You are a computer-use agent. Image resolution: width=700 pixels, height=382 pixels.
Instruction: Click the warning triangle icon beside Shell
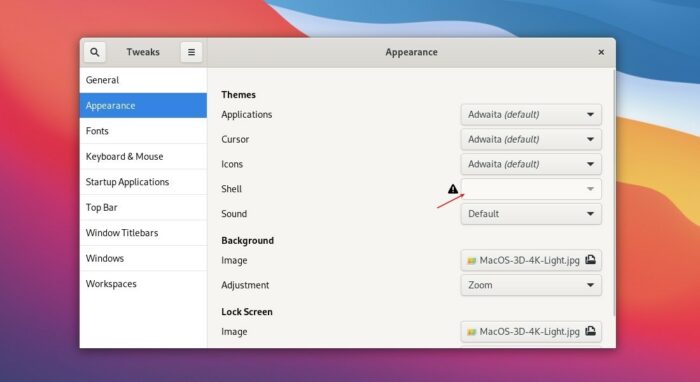(x=453, y=189)
